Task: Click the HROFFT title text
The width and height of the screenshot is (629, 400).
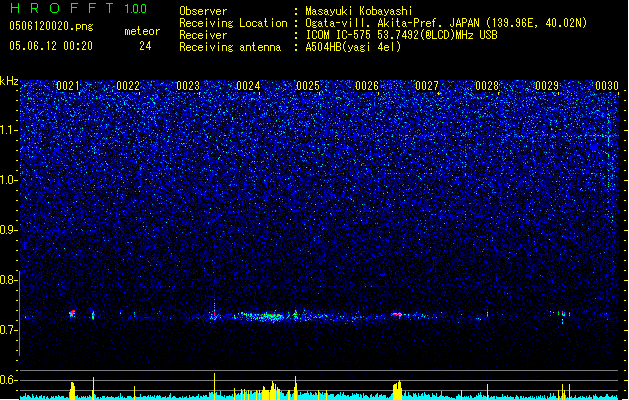Action: coord(62,8)
